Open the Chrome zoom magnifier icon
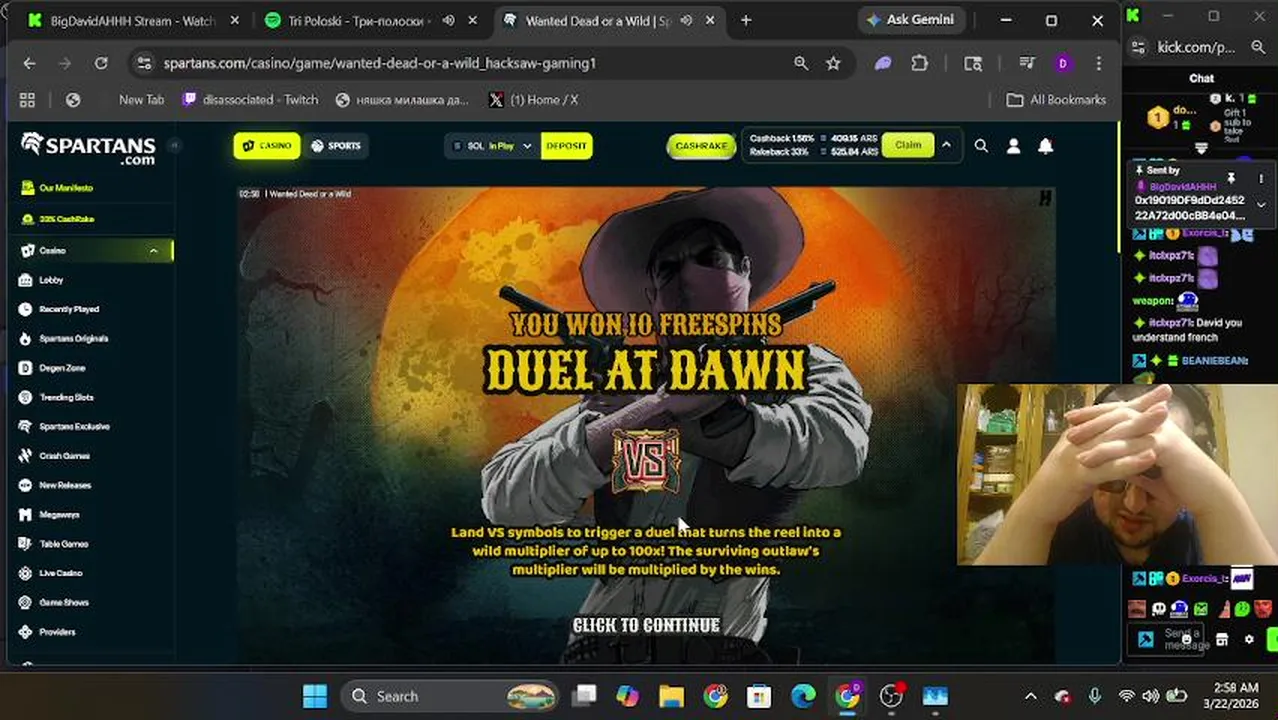Viewport: 1278px width, 720px height. click(x=801, y=63)
